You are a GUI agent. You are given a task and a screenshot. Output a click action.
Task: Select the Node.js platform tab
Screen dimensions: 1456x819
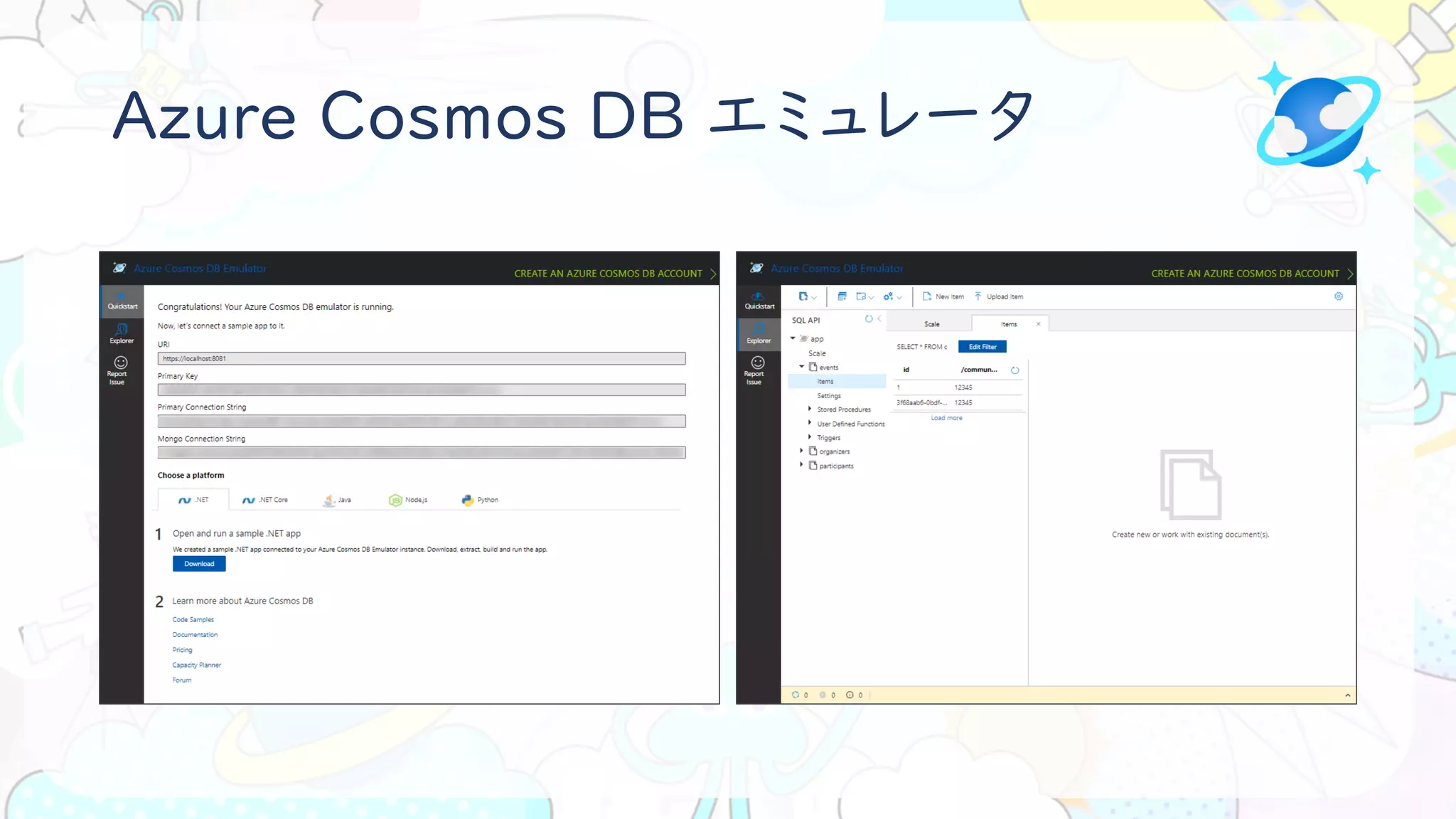click(x=408, y=500)
